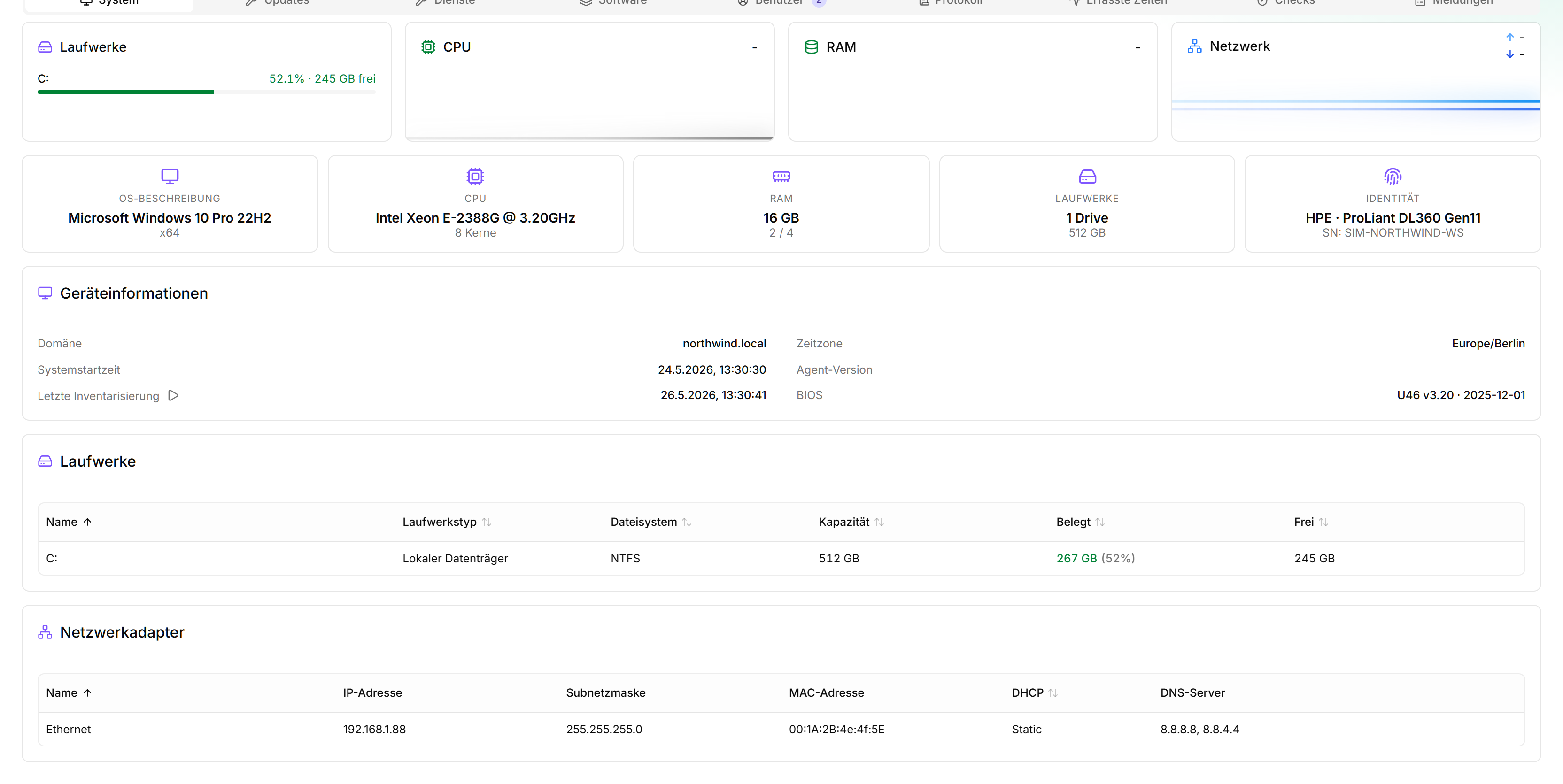Click the '52.1% · 245 GB frei' text
This screenshot has height=784, width=1563.
322,79
